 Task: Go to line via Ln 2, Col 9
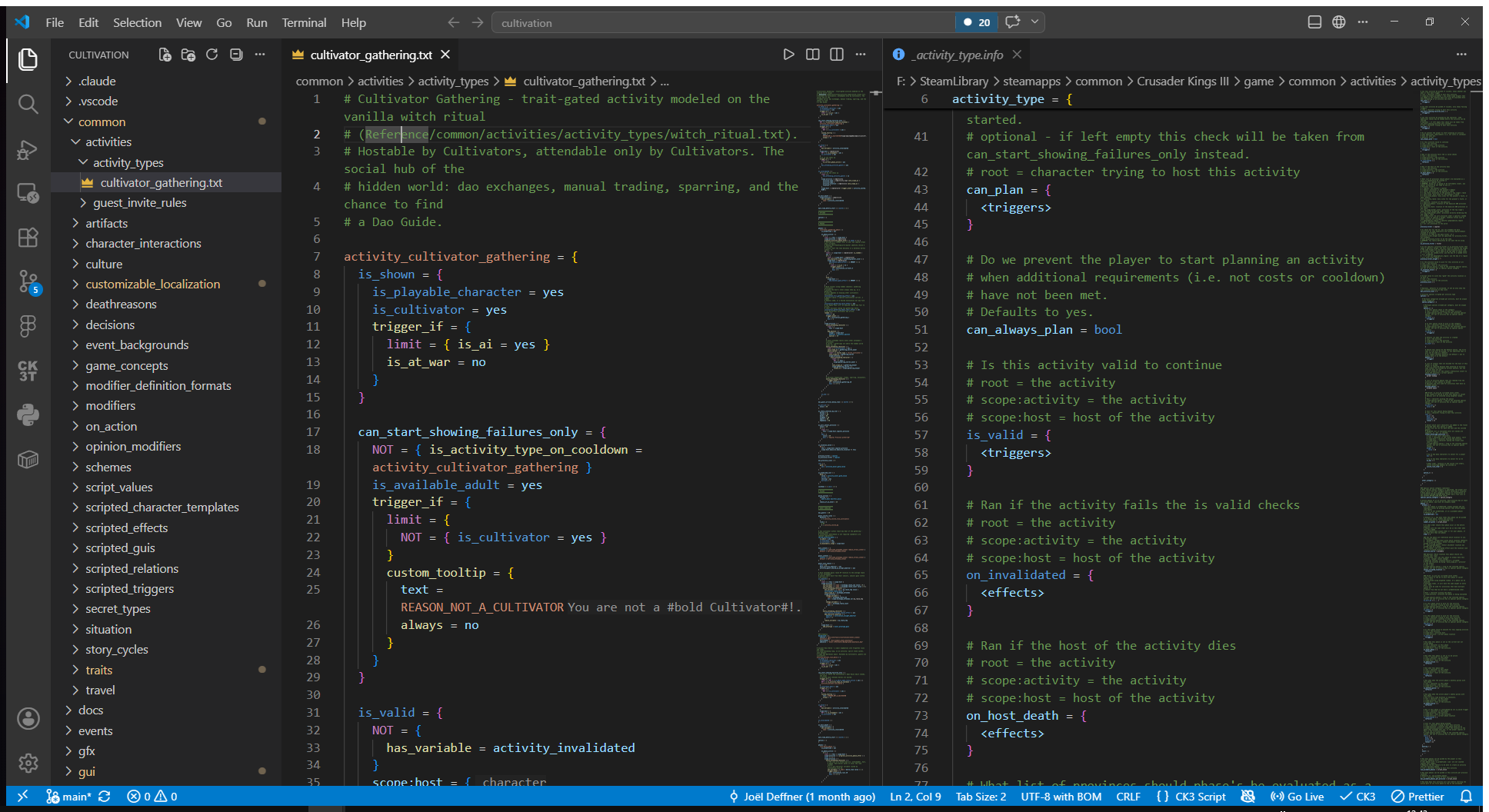point(915,797)
